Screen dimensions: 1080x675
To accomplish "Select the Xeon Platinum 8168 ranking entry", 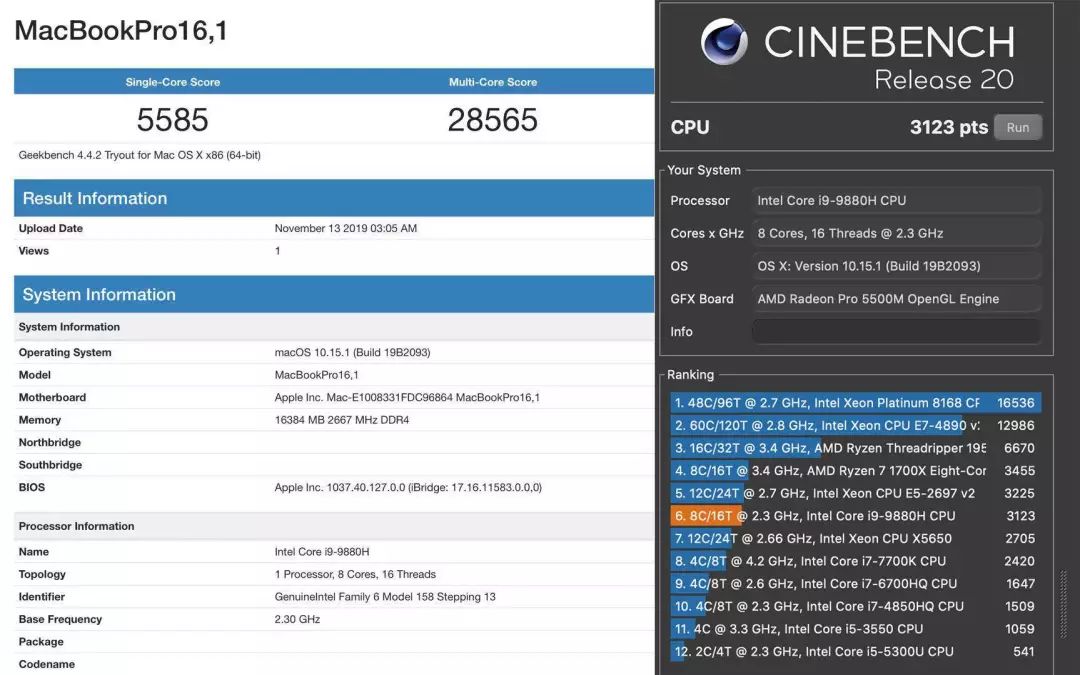I will point(854,403).
